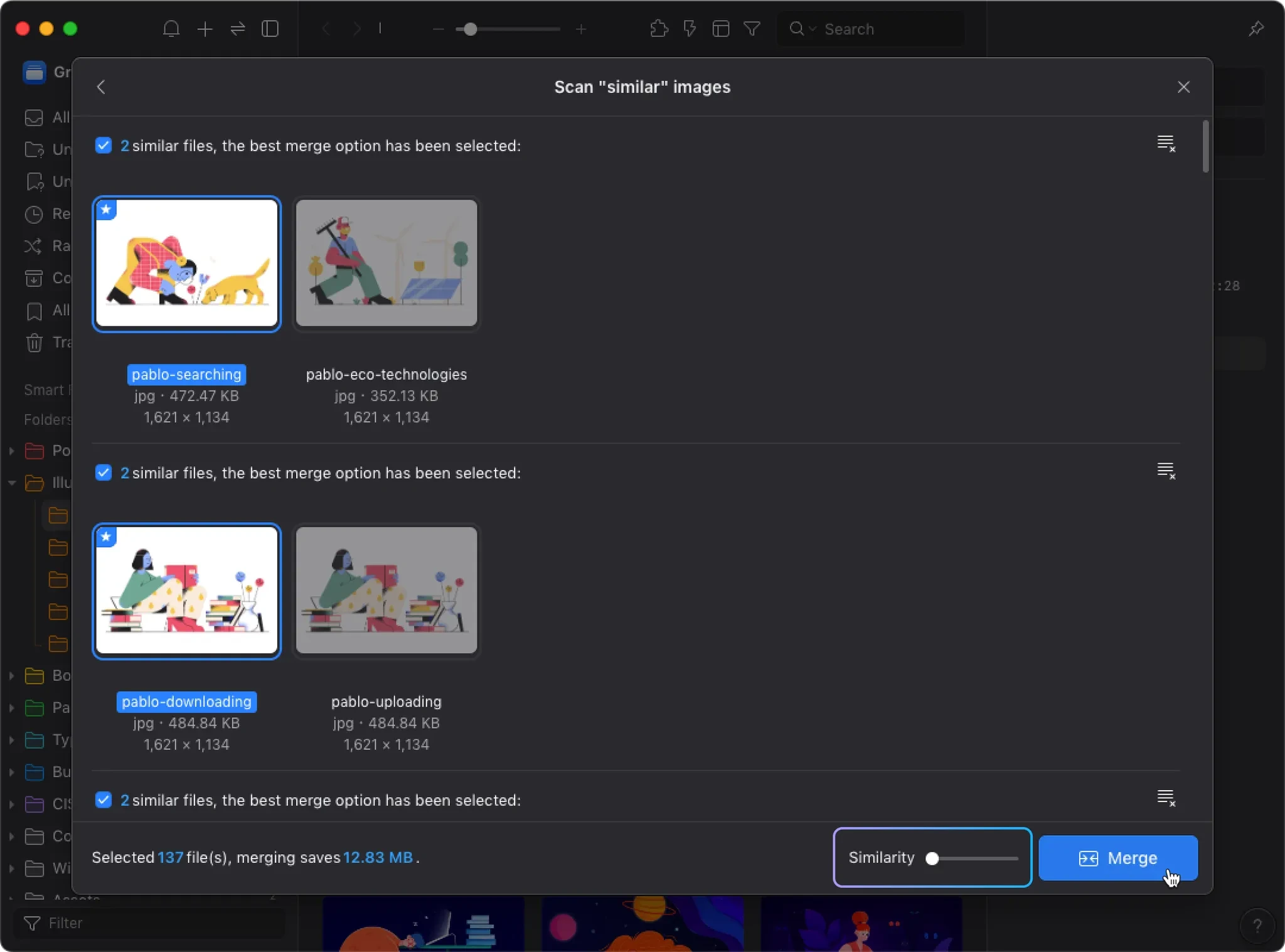The width and height of the screenshot is (1285, 952).
Task: Click the forward navigation arrow in toolbar
Action: (x=356, y=29)
